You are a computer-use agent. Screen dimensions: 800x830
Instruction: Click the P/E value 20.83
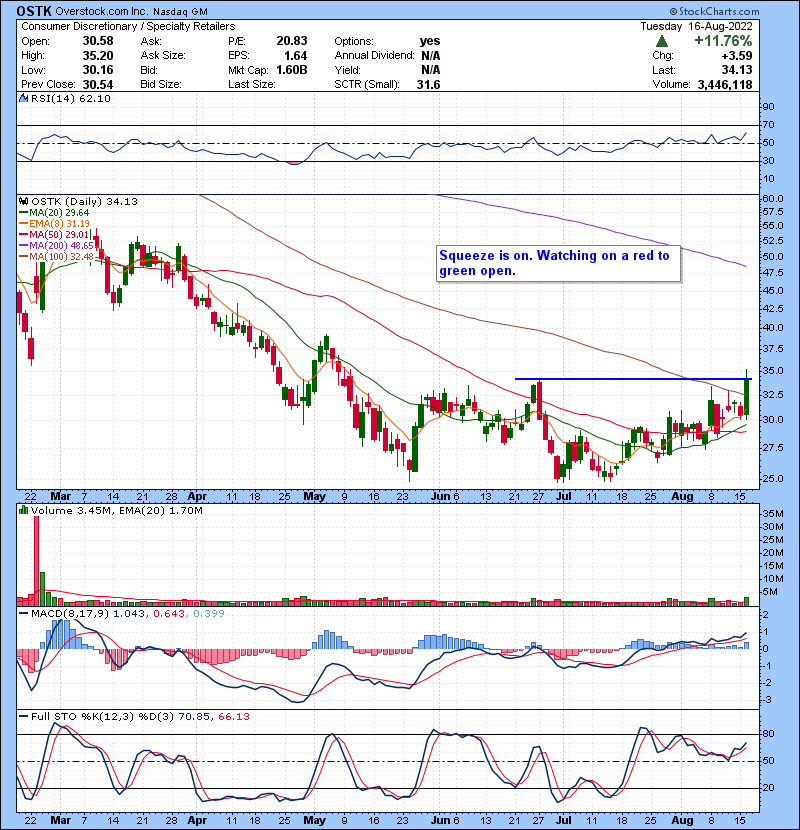292,41
